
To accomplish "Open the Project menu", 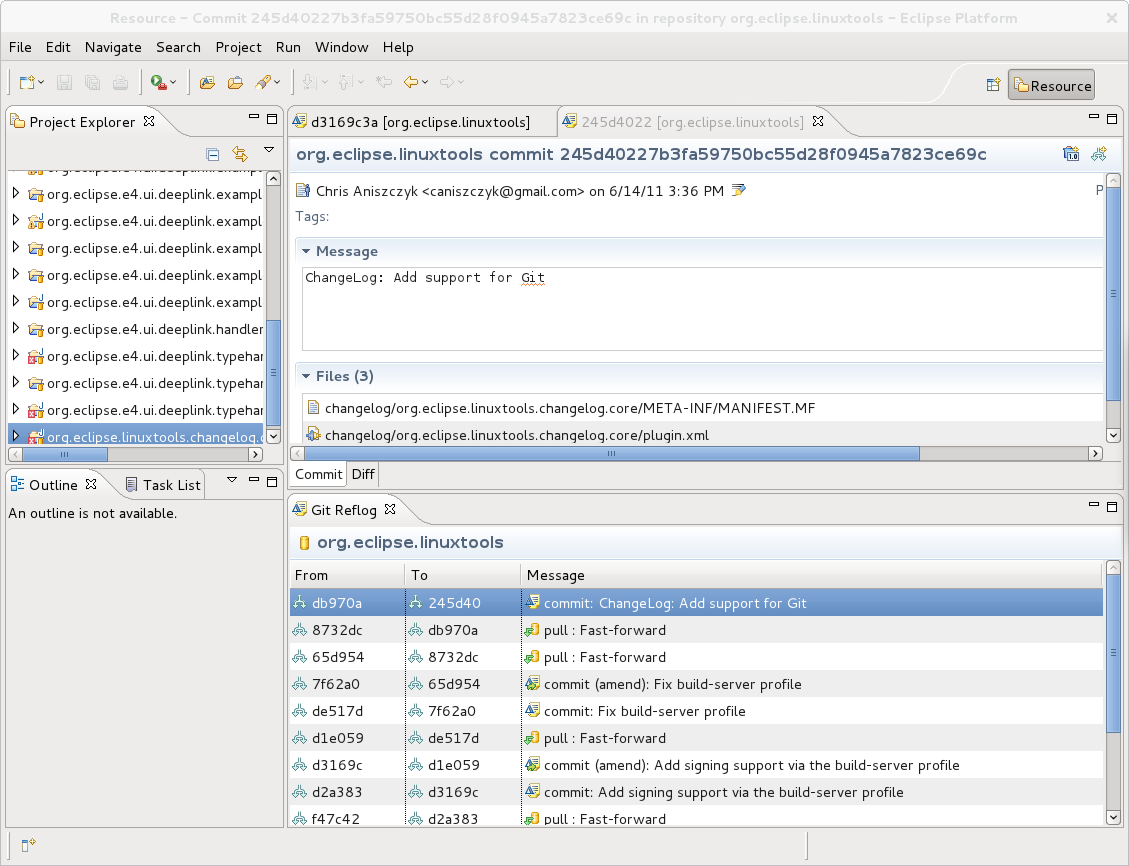I will click(238, 47).
